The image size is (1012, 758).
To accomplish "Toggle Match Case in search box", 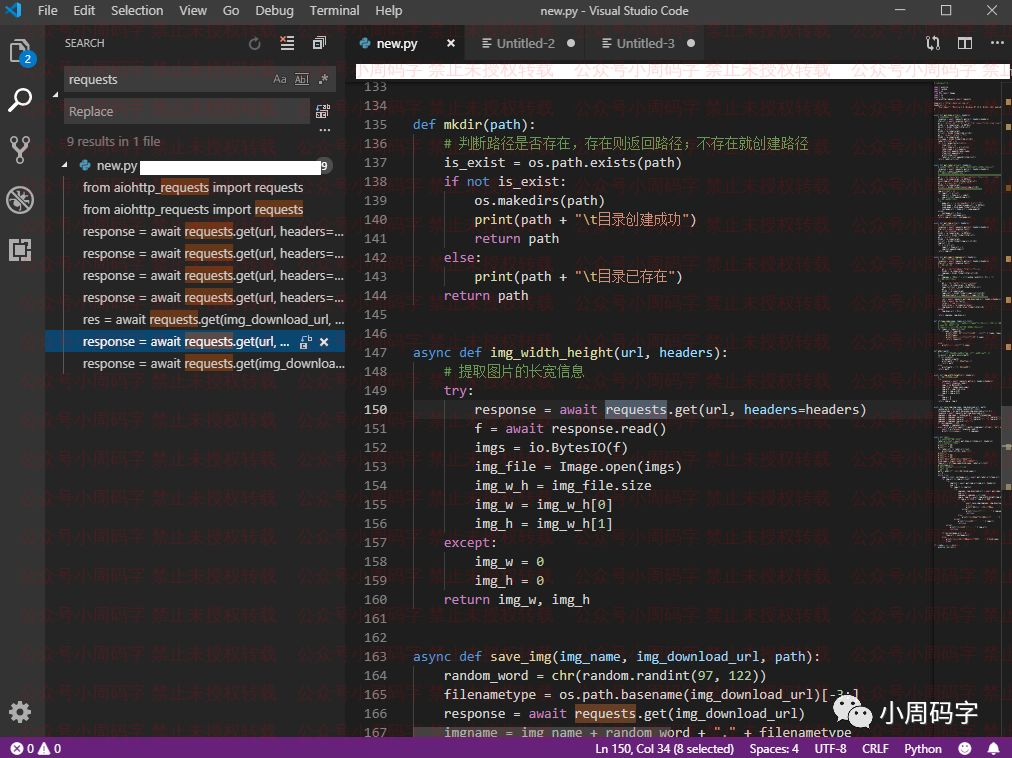I will coord(280,80).
